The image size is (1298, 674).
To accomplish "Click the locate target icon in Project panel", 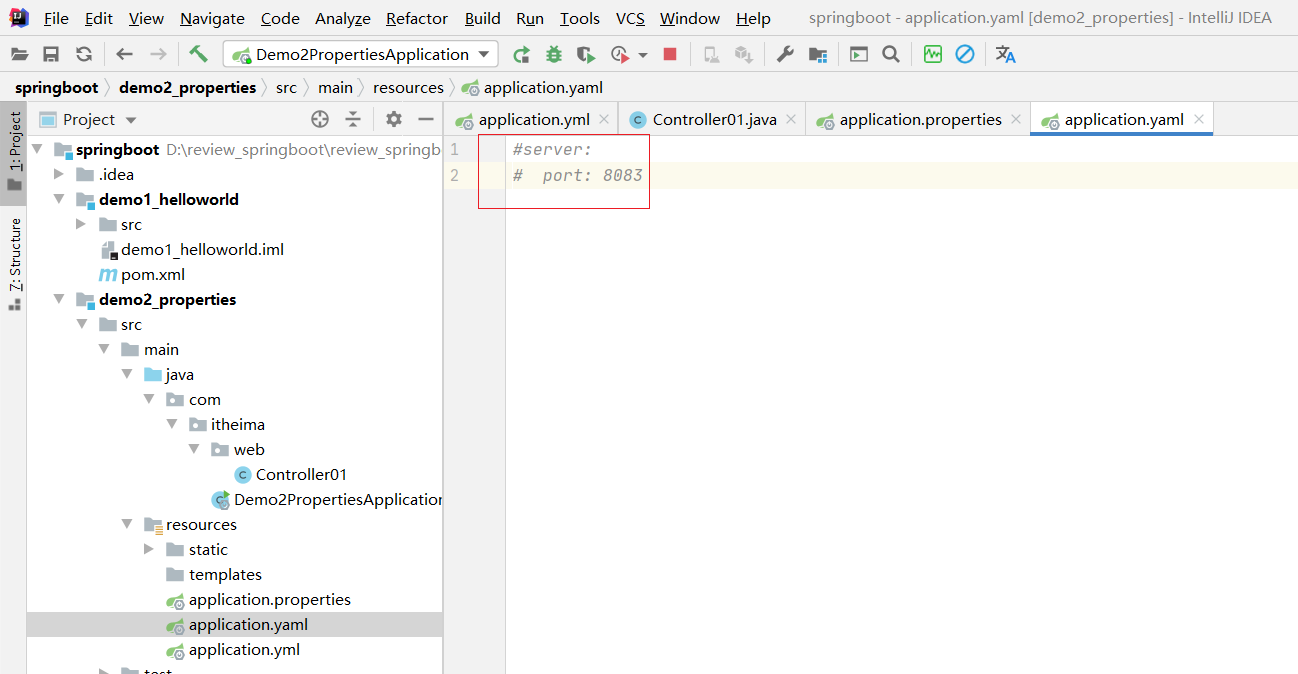I will tap(320, 120).
